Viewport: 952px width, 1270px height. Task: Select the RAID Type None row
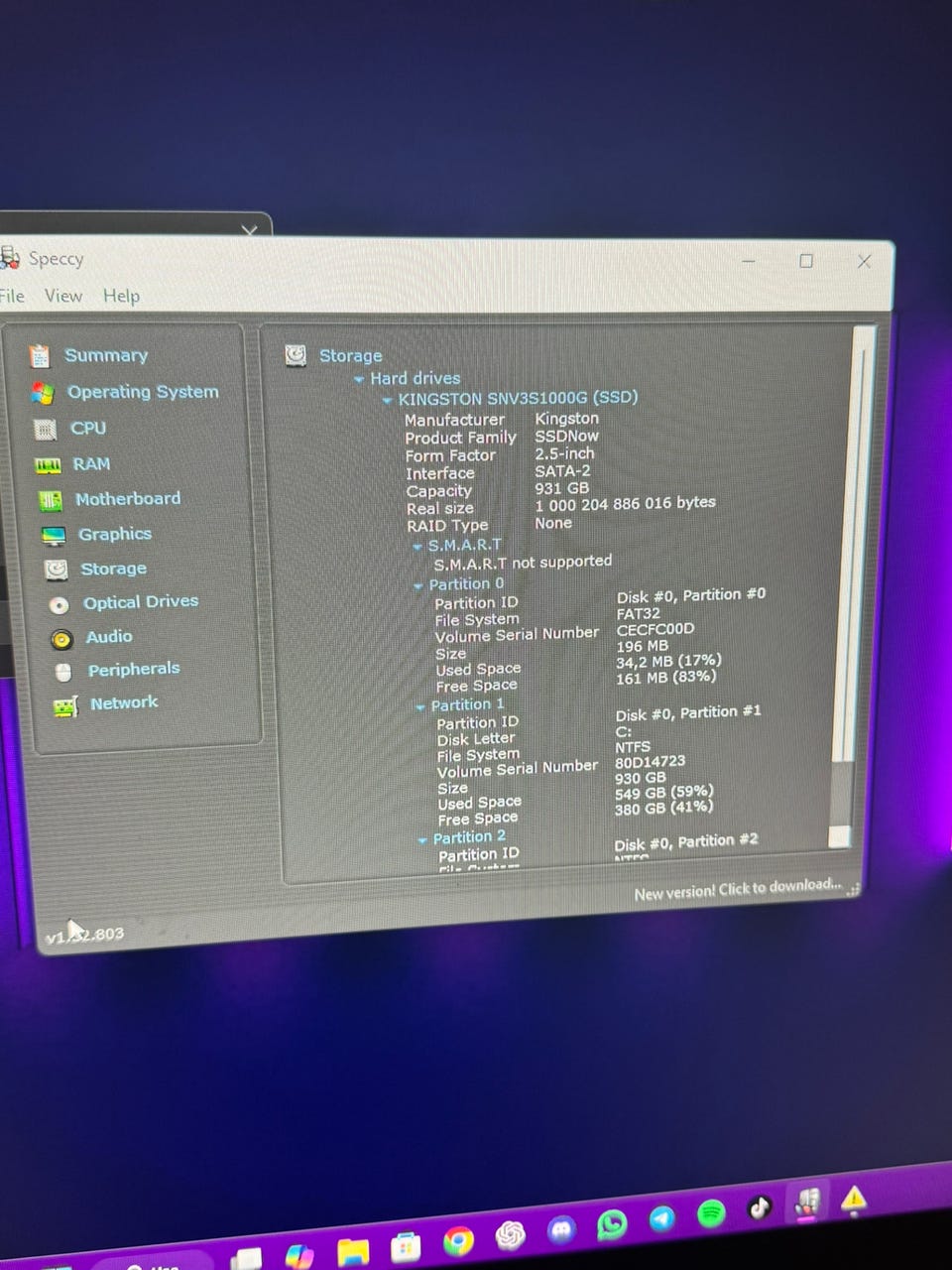tap(490, 524)
